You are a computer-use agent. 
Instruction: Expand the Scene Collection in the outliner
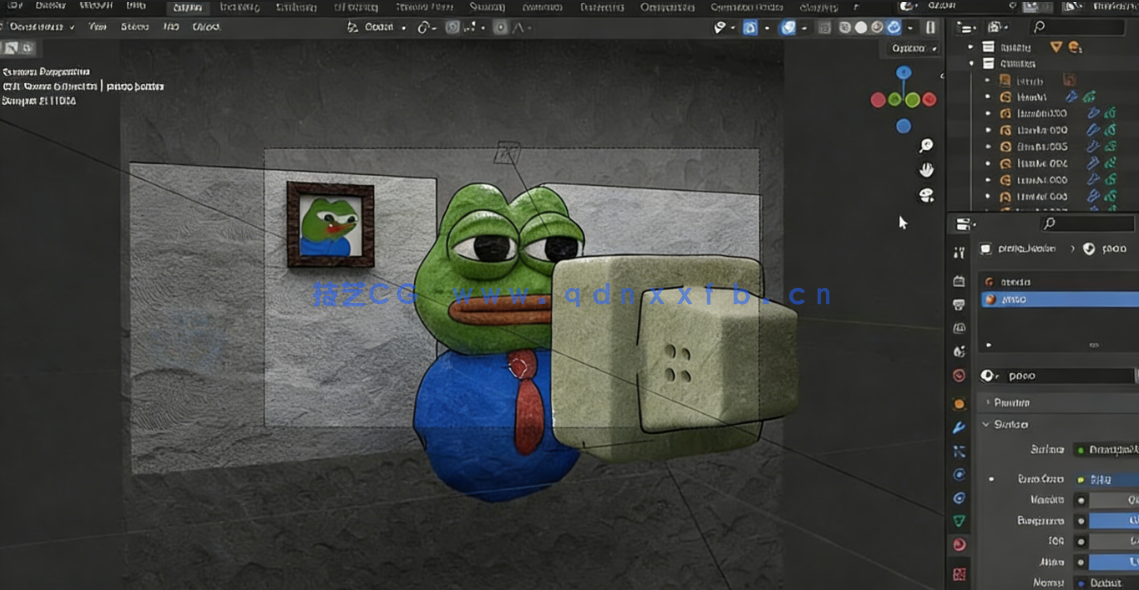click(969, 47)
